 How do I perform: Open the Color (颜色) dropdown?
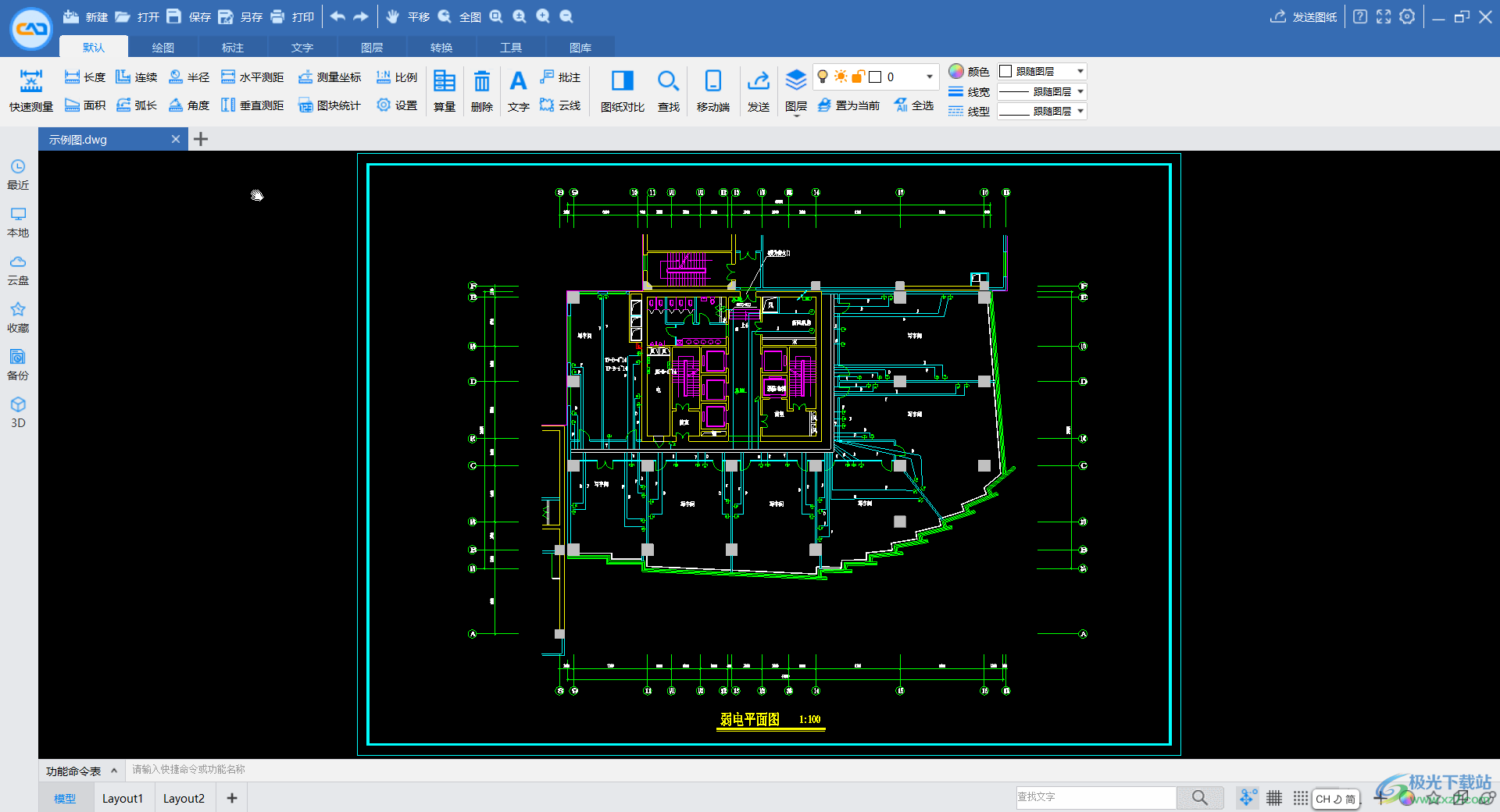[1043, 71]
